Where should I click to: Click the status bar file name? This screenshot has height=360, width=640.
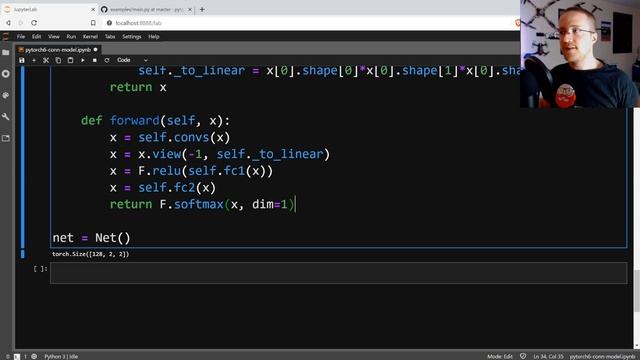(x=602, y=356)
